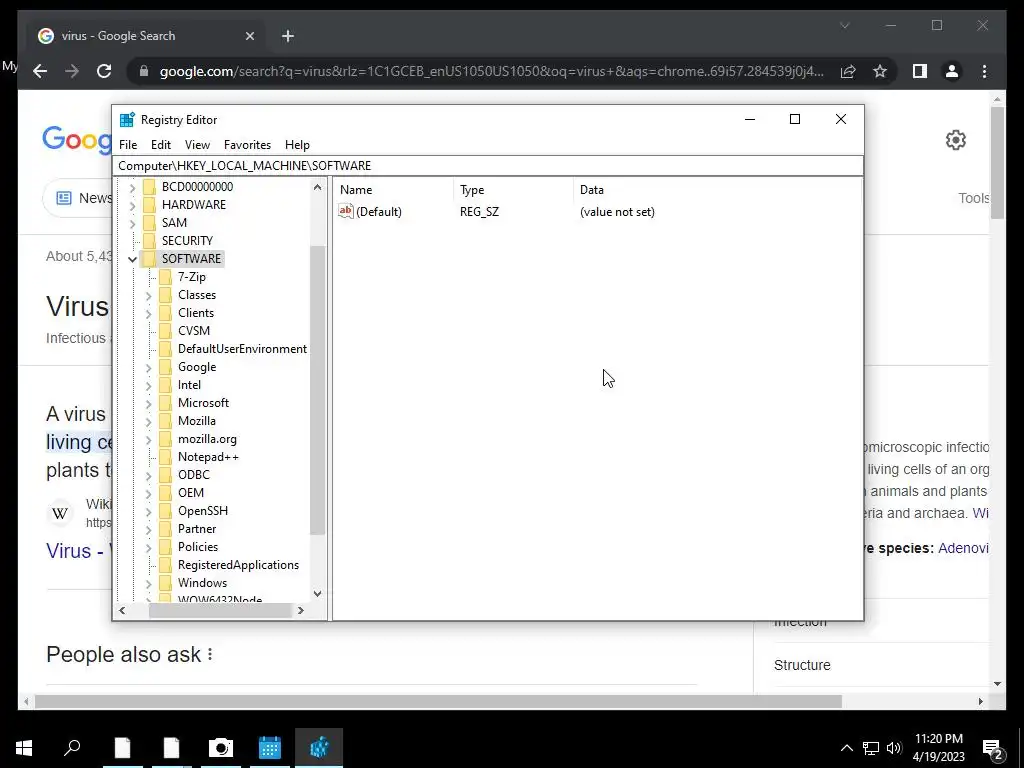This screenshot has height=768, width=1024.
Task: Click Chrome address bar URL
Action: pyautogui.click(x=491, y=71)
